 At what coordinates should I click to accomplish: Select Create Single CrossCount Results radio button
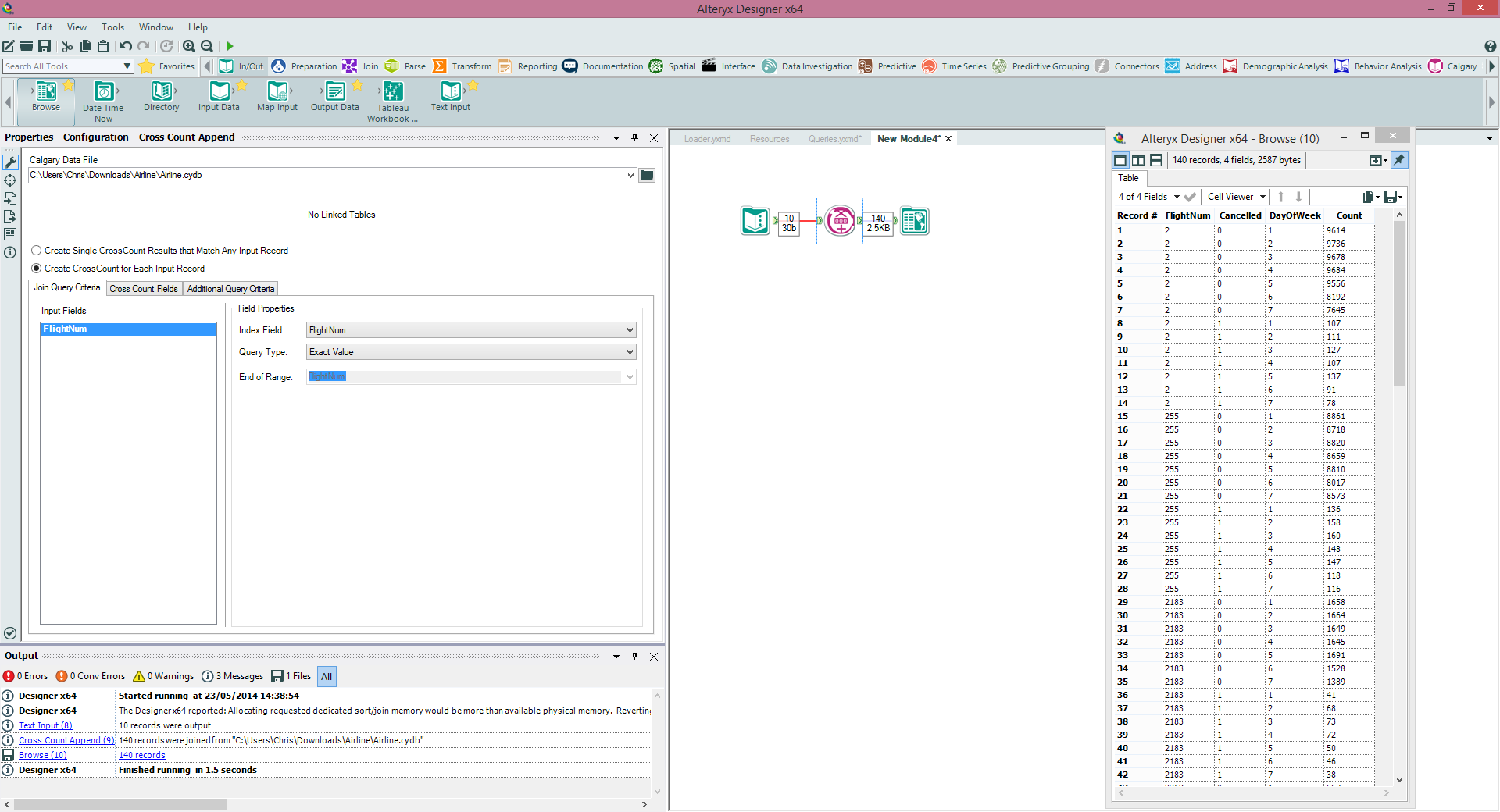(x=36, y=251)
